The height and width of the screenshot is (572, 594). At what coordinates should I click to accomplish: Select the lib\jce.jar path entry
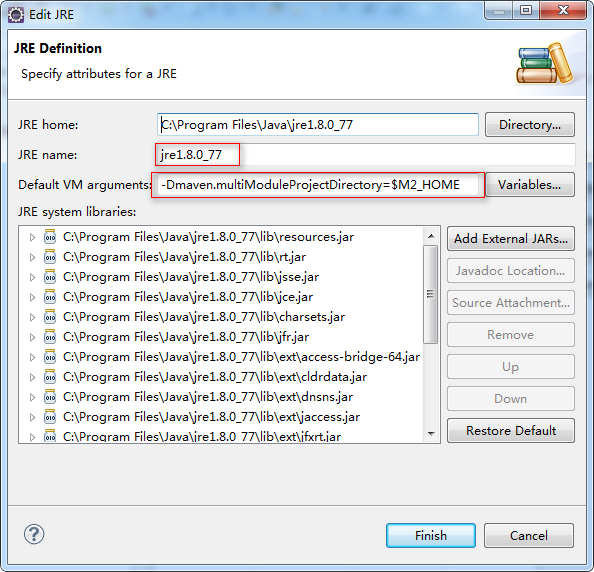coord(188,297)
